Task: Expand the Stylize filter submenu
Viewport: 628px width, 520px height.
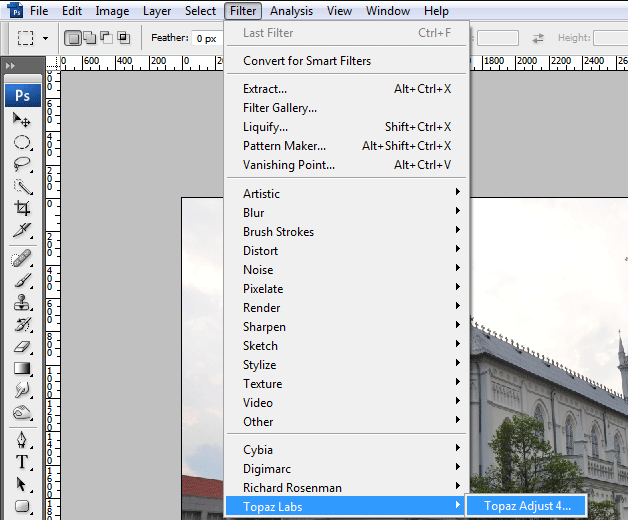Action: click(346, 365)
